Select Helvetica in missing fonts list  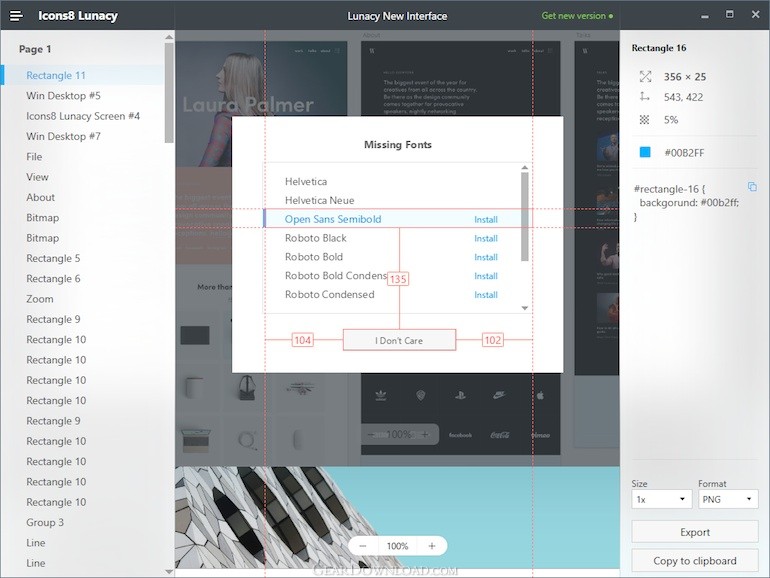click(306, 181)
